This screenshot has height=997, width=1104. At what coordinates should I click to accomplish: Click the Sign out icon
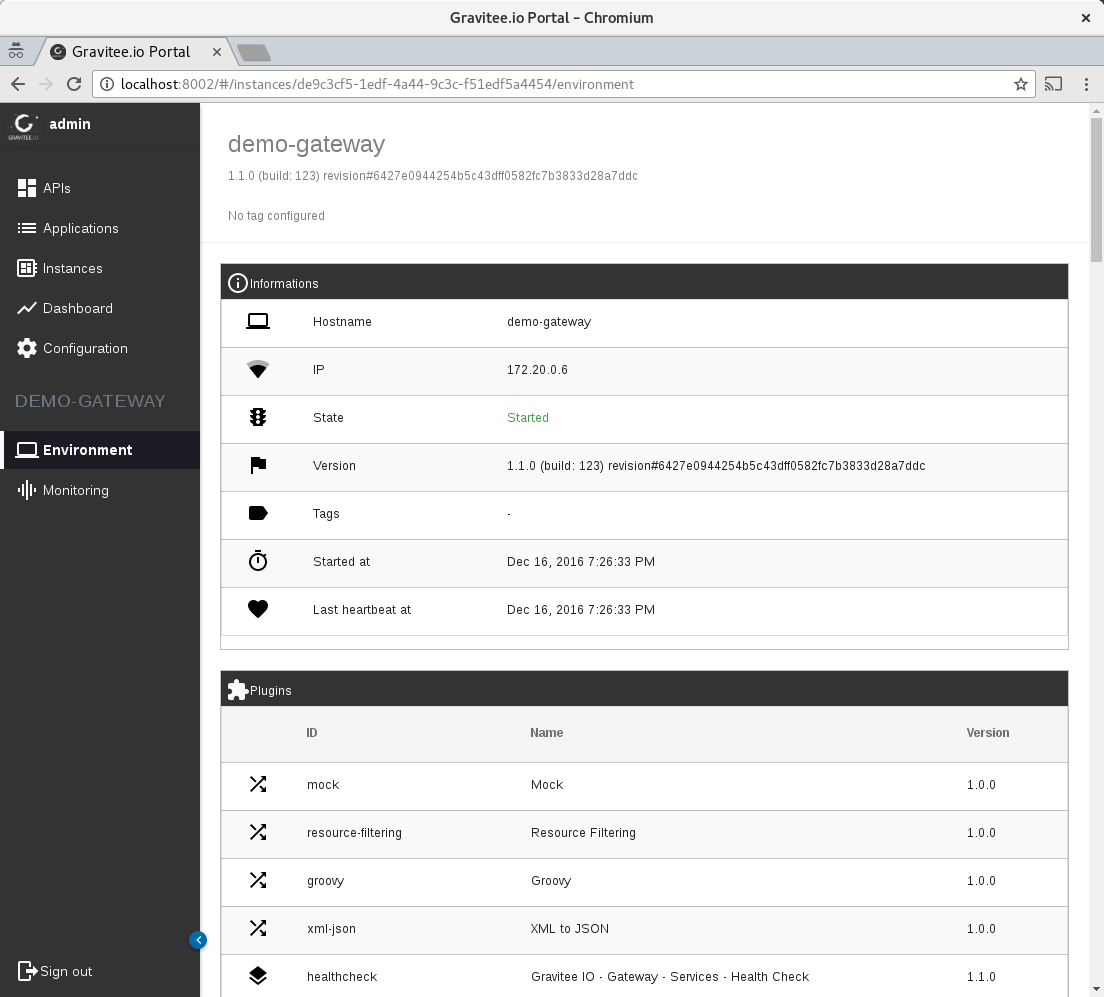[27, 971]
